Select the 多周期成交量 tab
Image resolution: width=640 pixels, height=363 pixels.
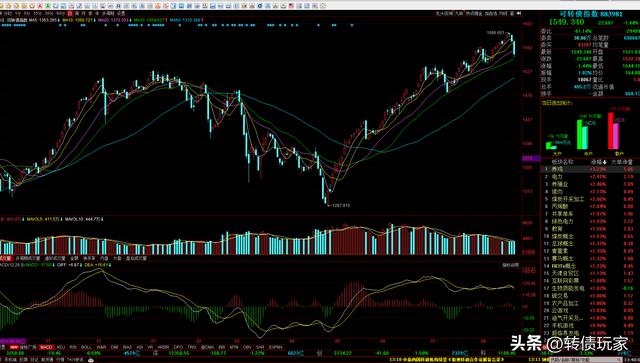[28, 258]
